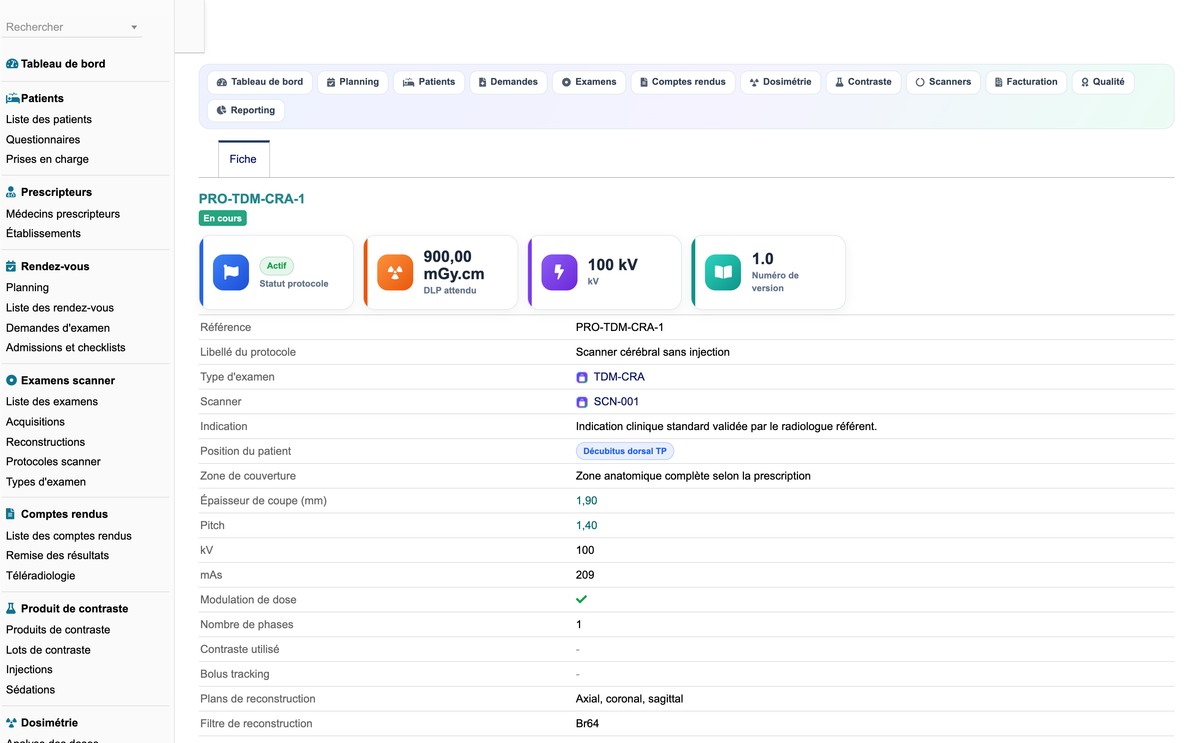1200x743 pixels.
Task: Open Examens in the top toolbar
Action: tap(589, 82)
